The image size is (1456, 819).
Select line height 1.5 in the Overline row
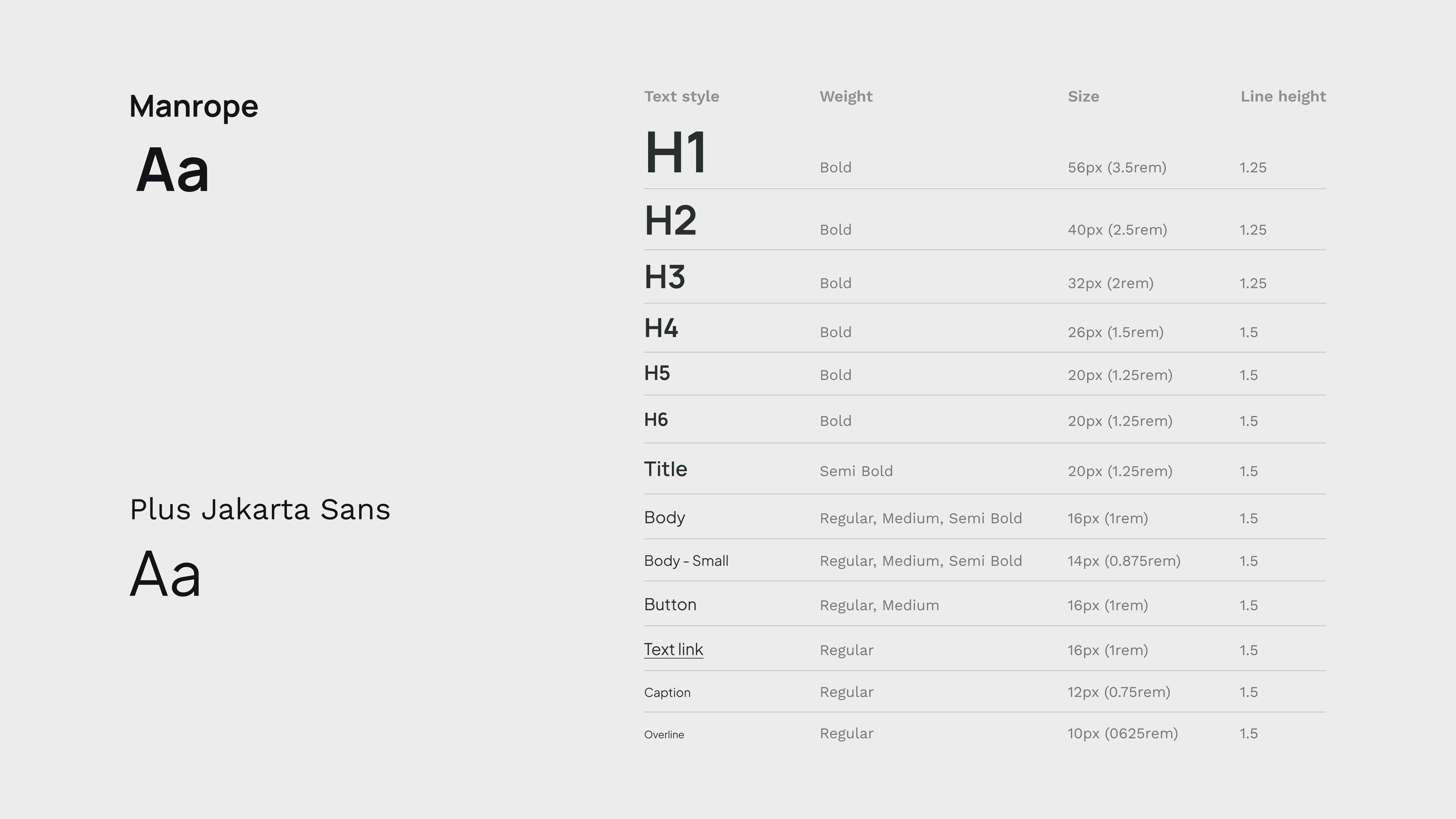click(x=1248, y=734)
